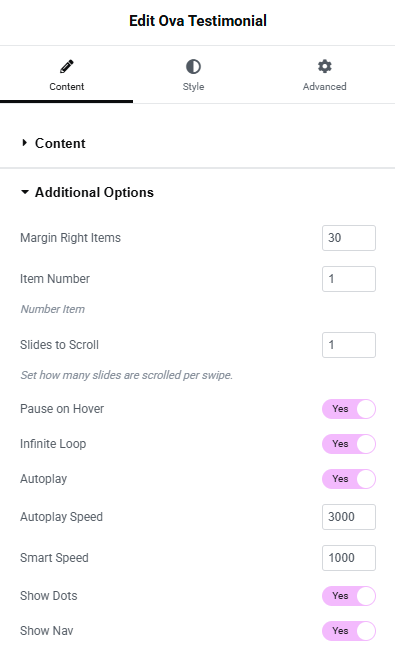Image resolution: width=395 pixels, height=658 pixels.
Task: Click the Additional Options heading
Action: pyautogui.click(x=94, y=192)
